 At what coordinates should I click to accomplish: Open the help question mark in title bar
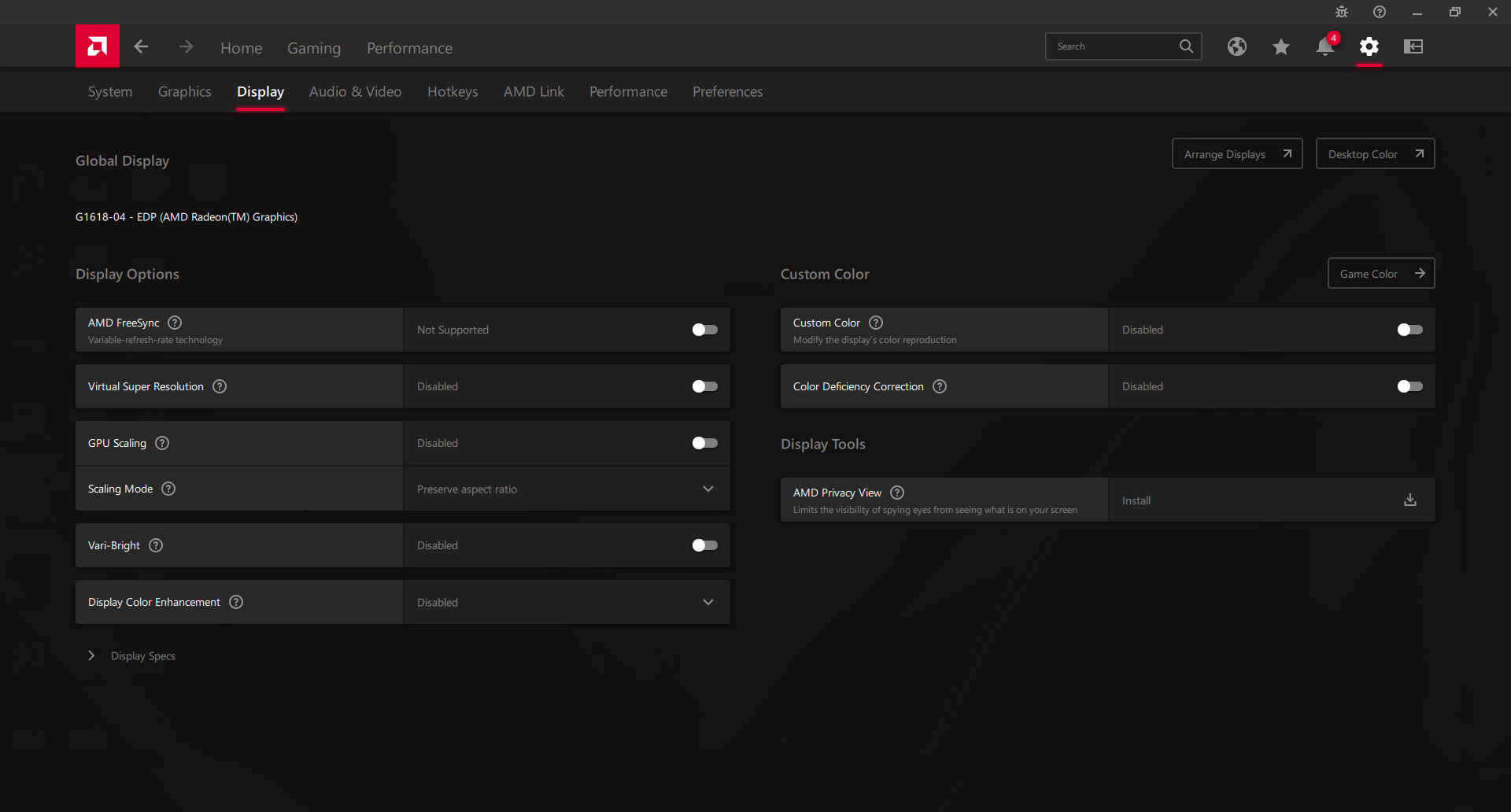[1380, 13]
